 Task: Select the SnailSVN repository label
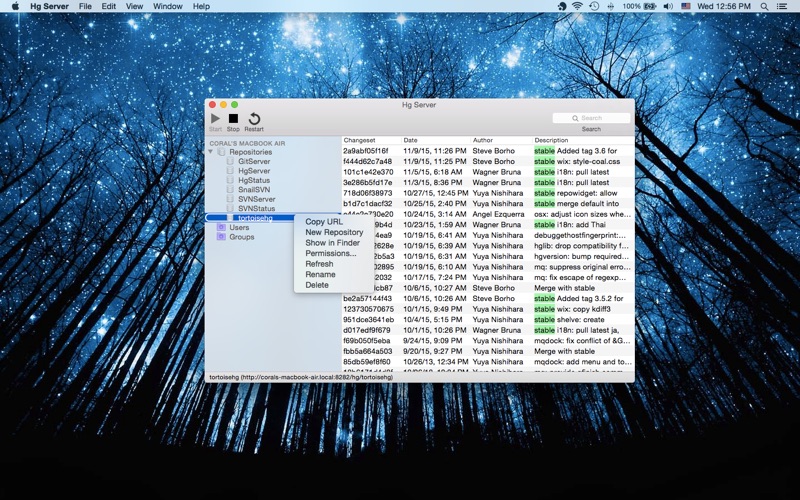point(254,189)
